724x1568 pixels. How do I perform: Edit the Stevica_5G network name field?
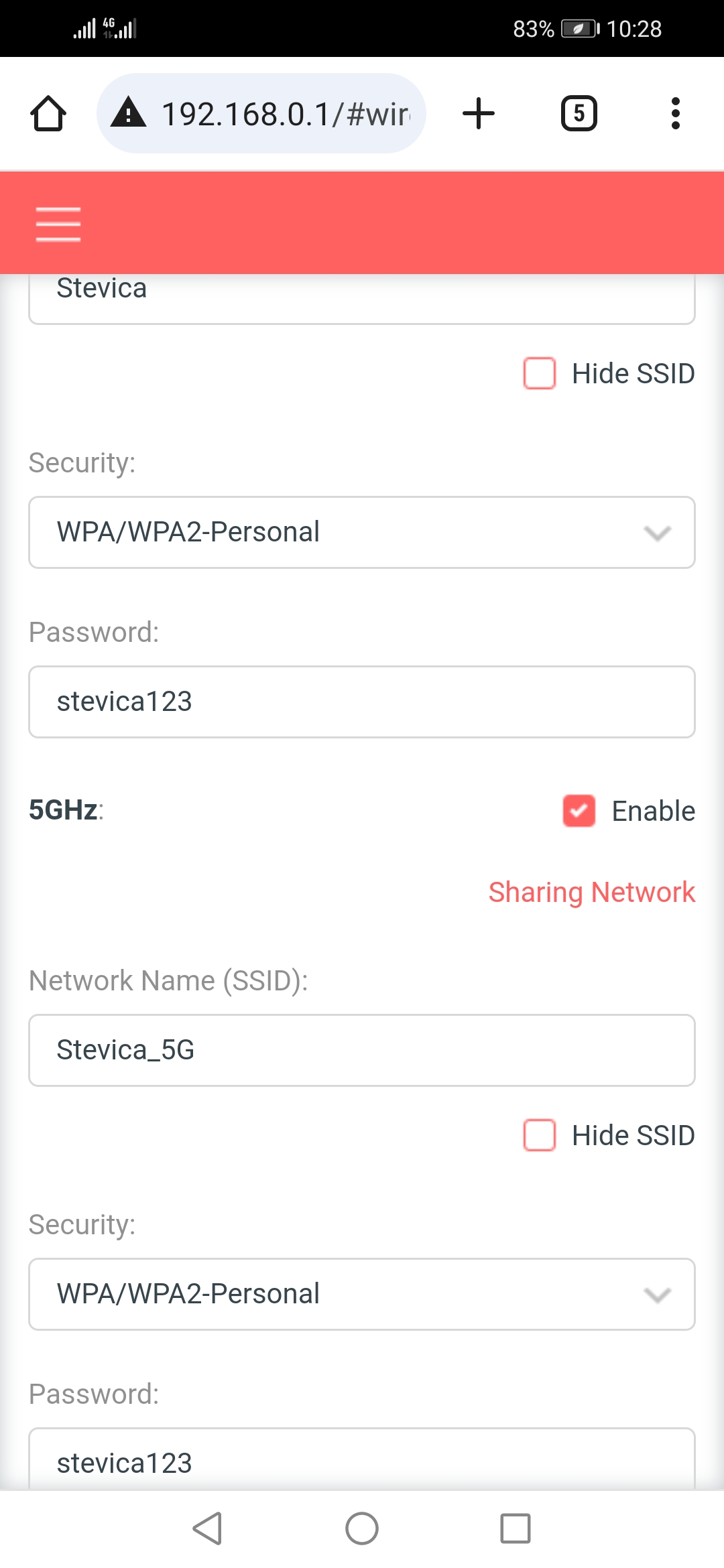click(x=362, y=1050)
